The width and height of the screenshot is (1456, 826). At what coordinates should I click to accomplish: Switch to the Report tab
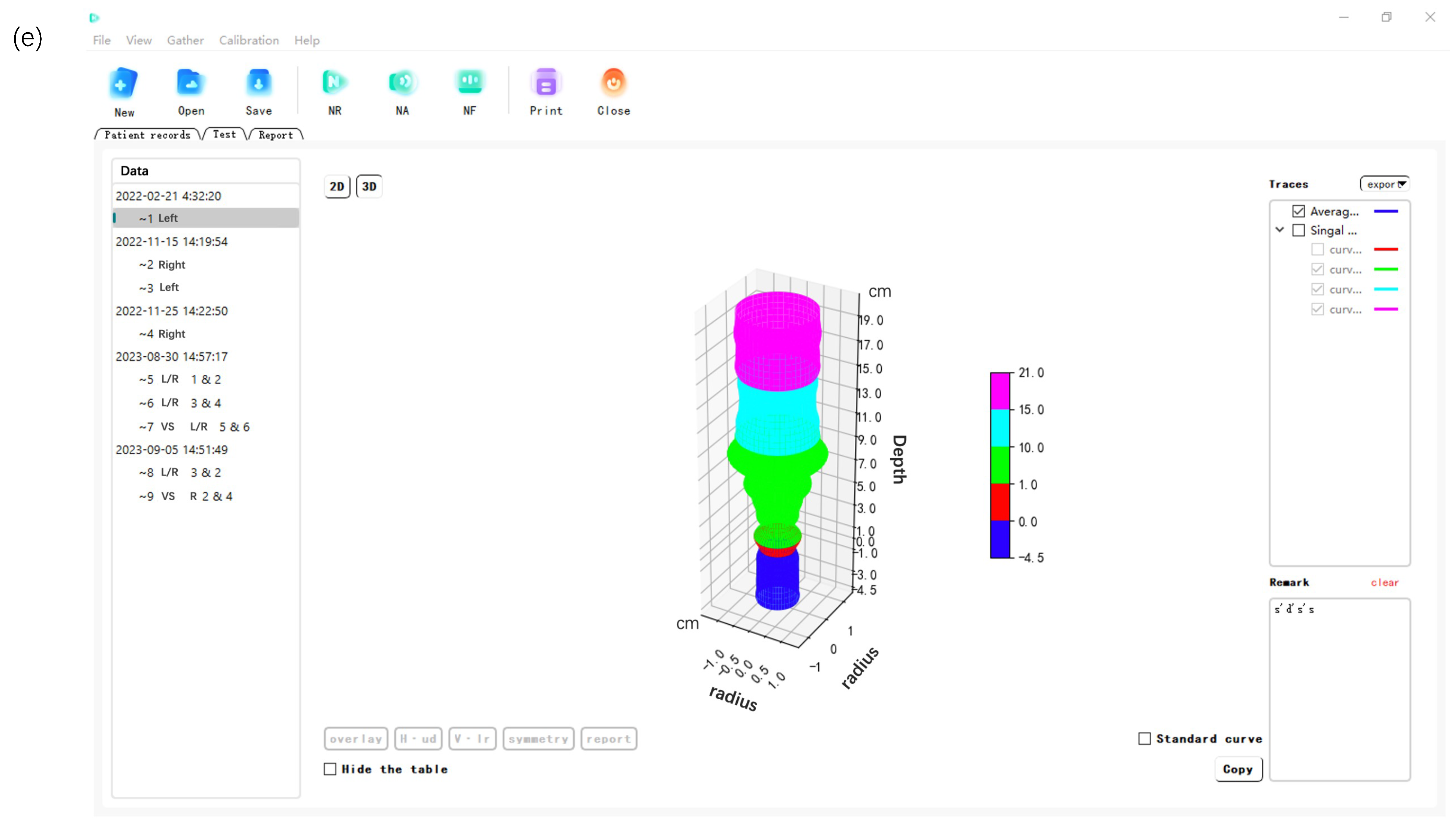click(x=275, y=135)
